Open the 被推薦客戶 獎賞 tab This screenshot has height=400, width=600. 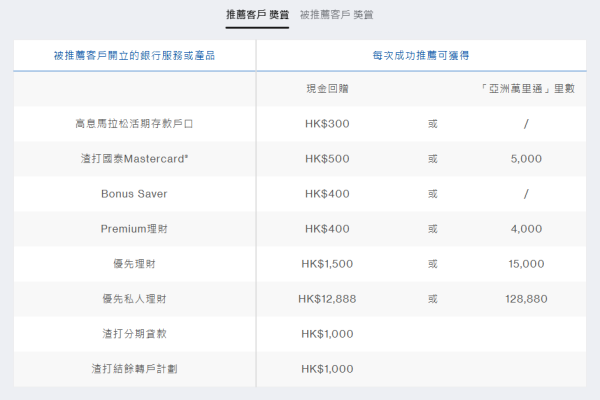point(336,15)
